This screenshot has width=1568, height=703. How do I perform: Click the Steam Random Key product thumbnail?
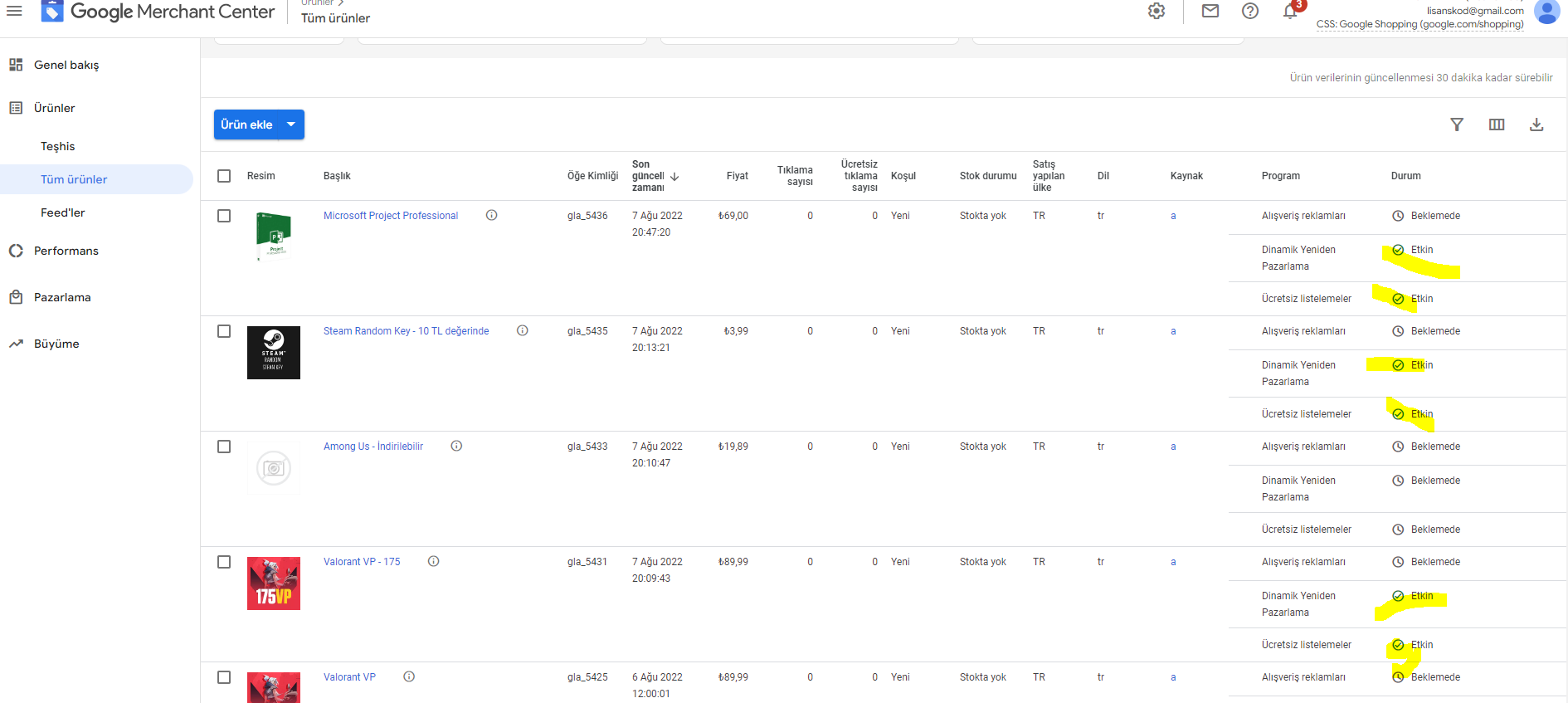coord(274,353)
